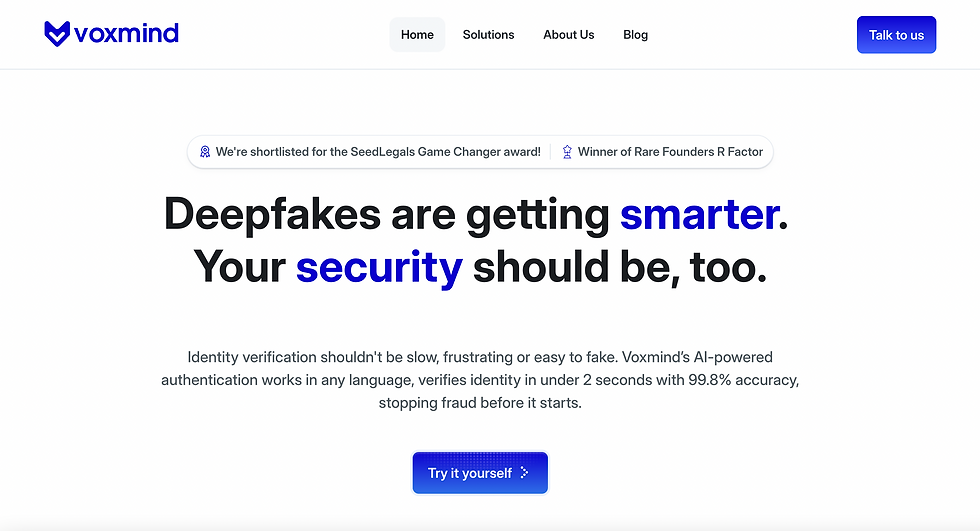Click the blue word "smarter" in headline
Image resolution: width=980 pixels, height=531 pixels.
click(x=699, y=214)
